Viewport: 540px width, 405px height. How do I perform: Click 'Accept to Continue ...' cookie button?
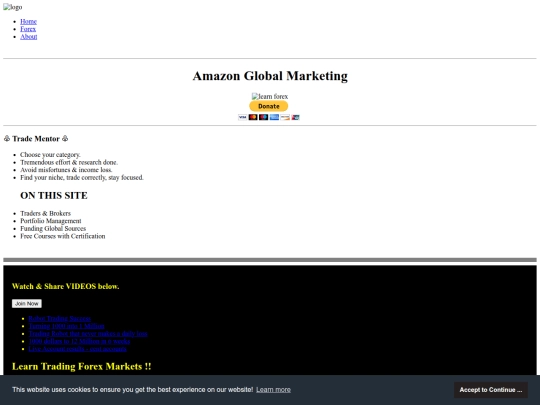click(x=491, y=390)
